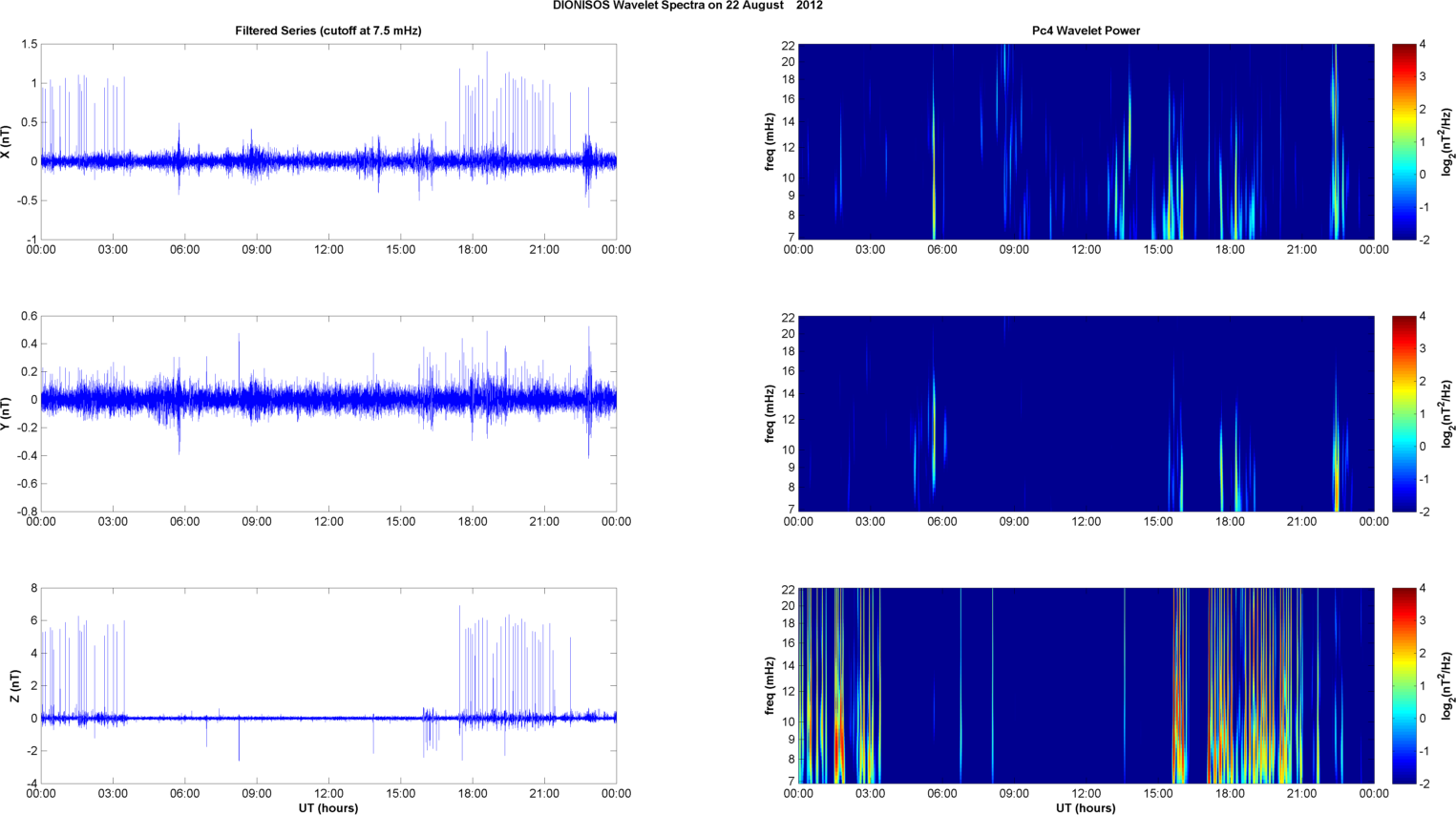The image size is (1456, 815).
Task: Click the '8' tick on the Z (nT) axis
Action: (x=33, y=589)
